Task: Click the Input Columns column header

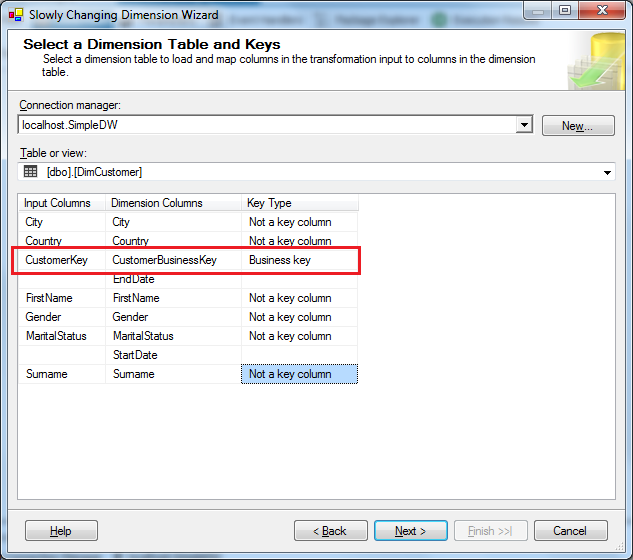Action: pos(62,203)
